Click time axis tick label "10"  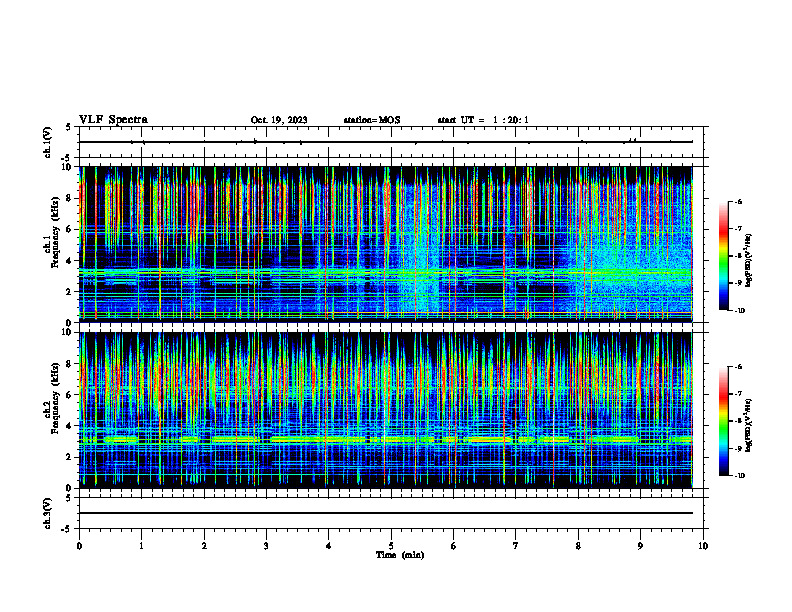tap(703, 546)
